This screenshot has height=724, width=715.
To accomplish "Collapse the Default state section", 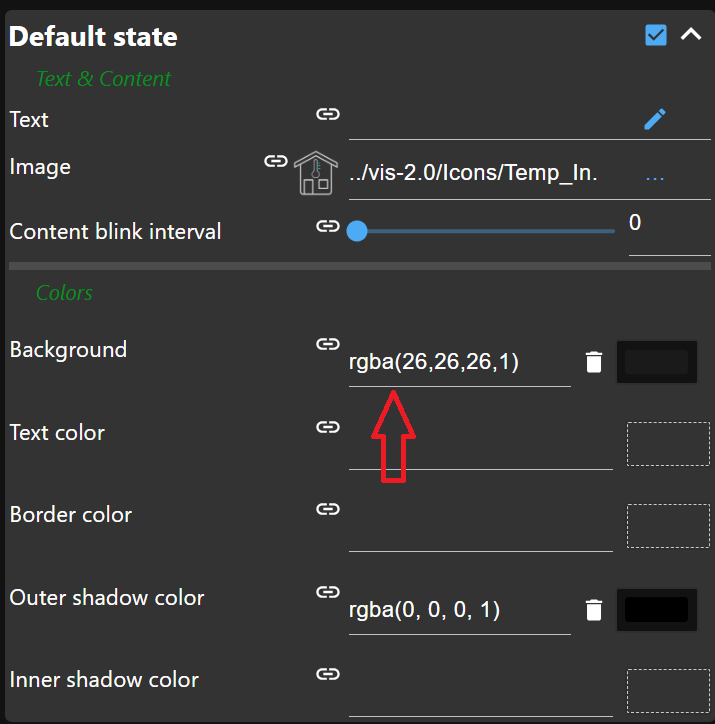I will (x=691, y=35).
